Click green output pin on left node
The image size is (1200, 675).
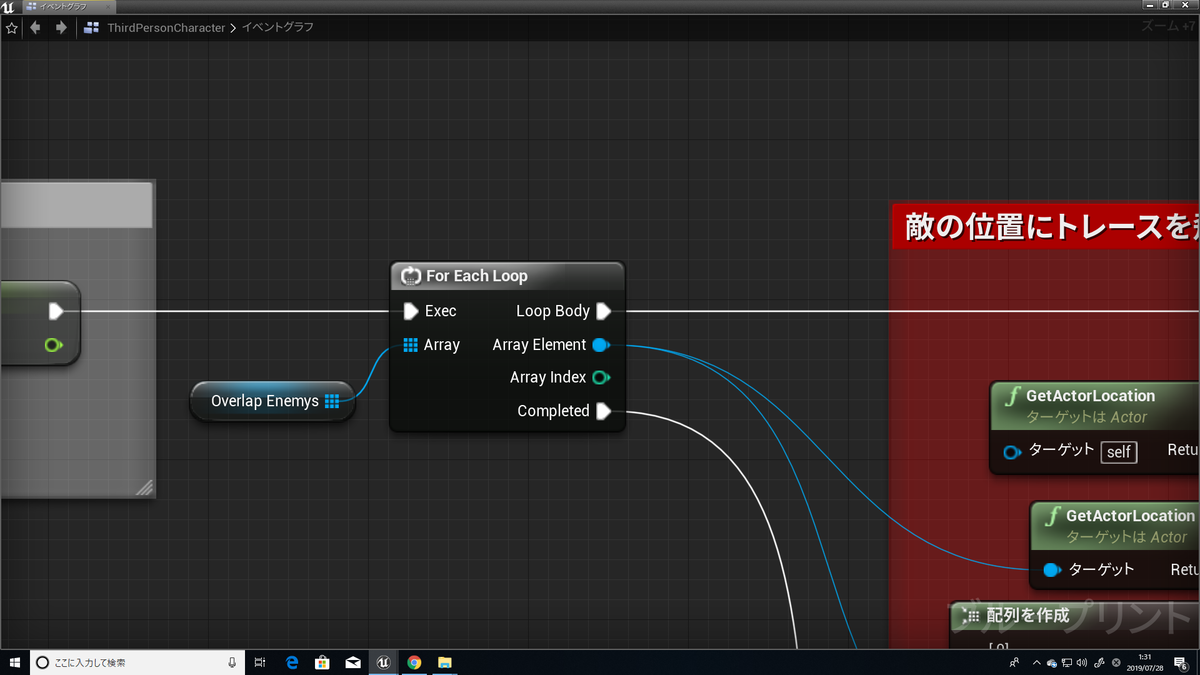click(x=54, y=345)
